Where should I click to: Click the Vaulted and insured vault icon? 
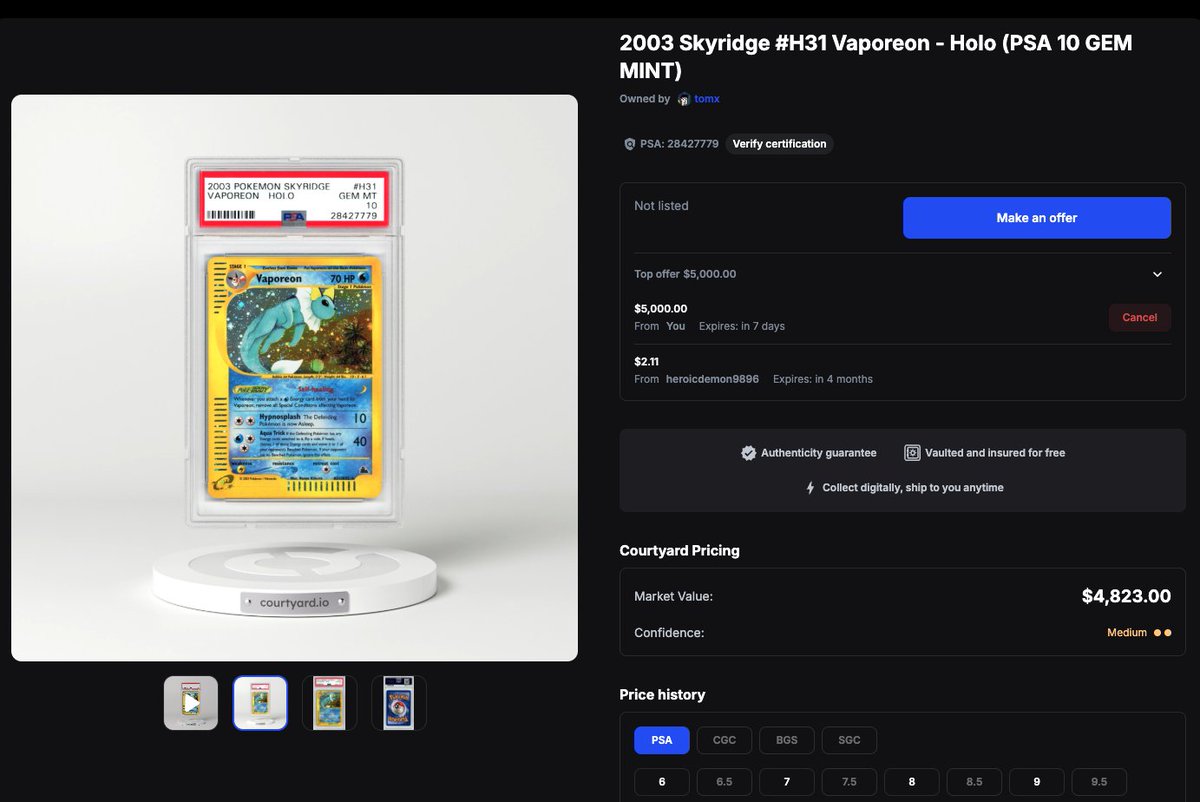tap(911, 453)
